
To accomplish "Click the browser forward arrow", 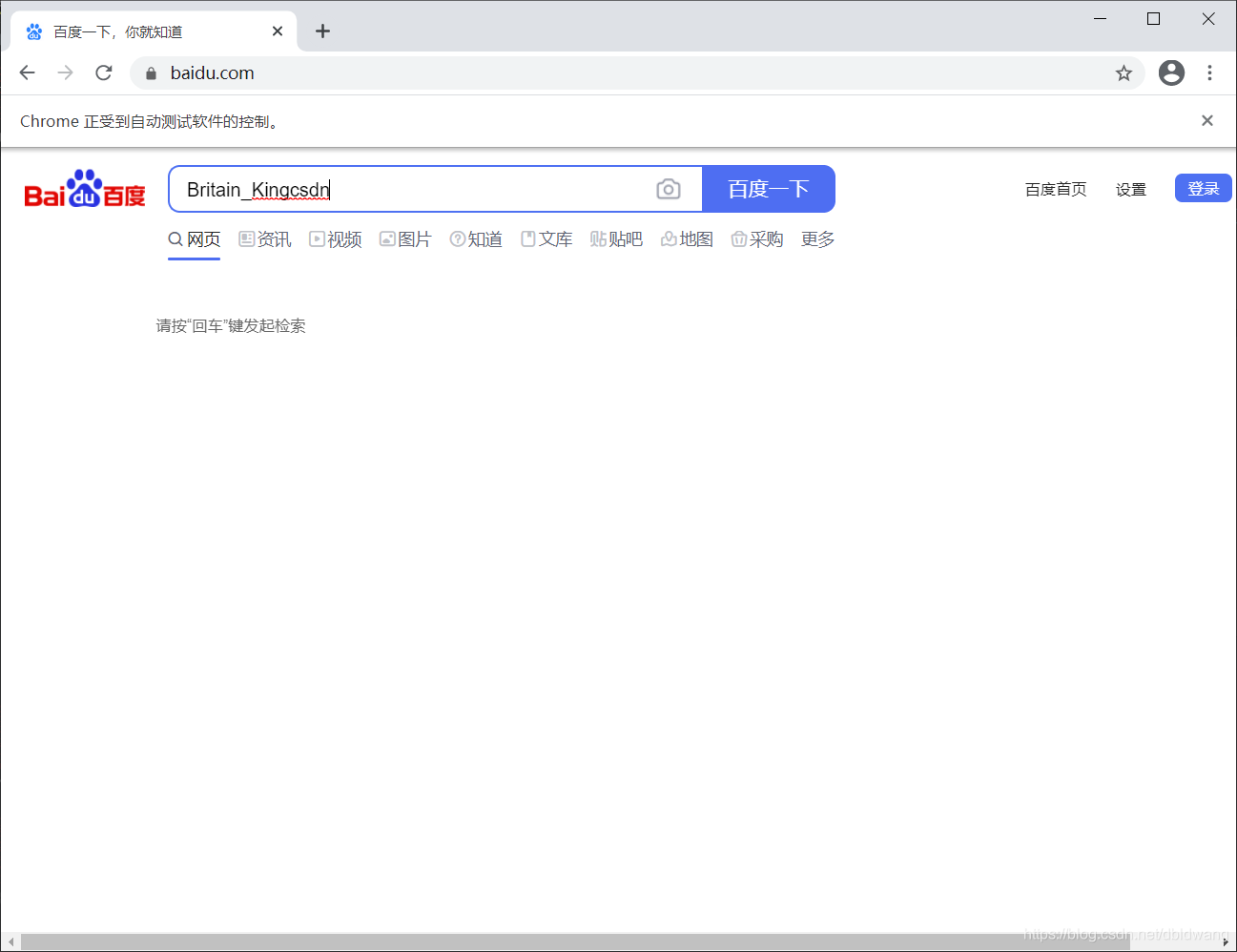I will [x=65, y=72].
